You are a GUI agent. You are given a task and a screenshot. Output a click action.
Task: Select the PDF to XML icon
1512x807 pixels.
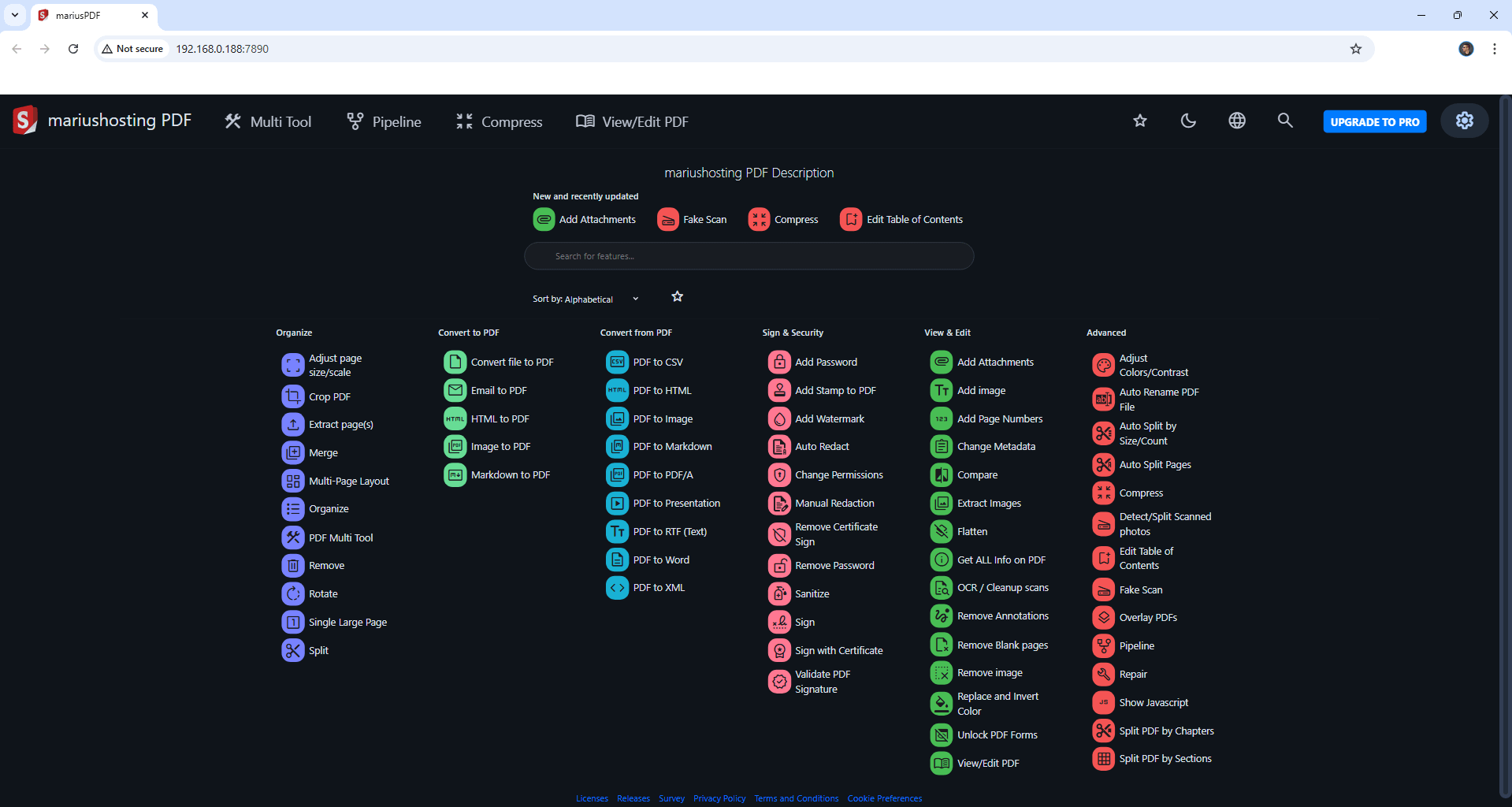(617, 587)
